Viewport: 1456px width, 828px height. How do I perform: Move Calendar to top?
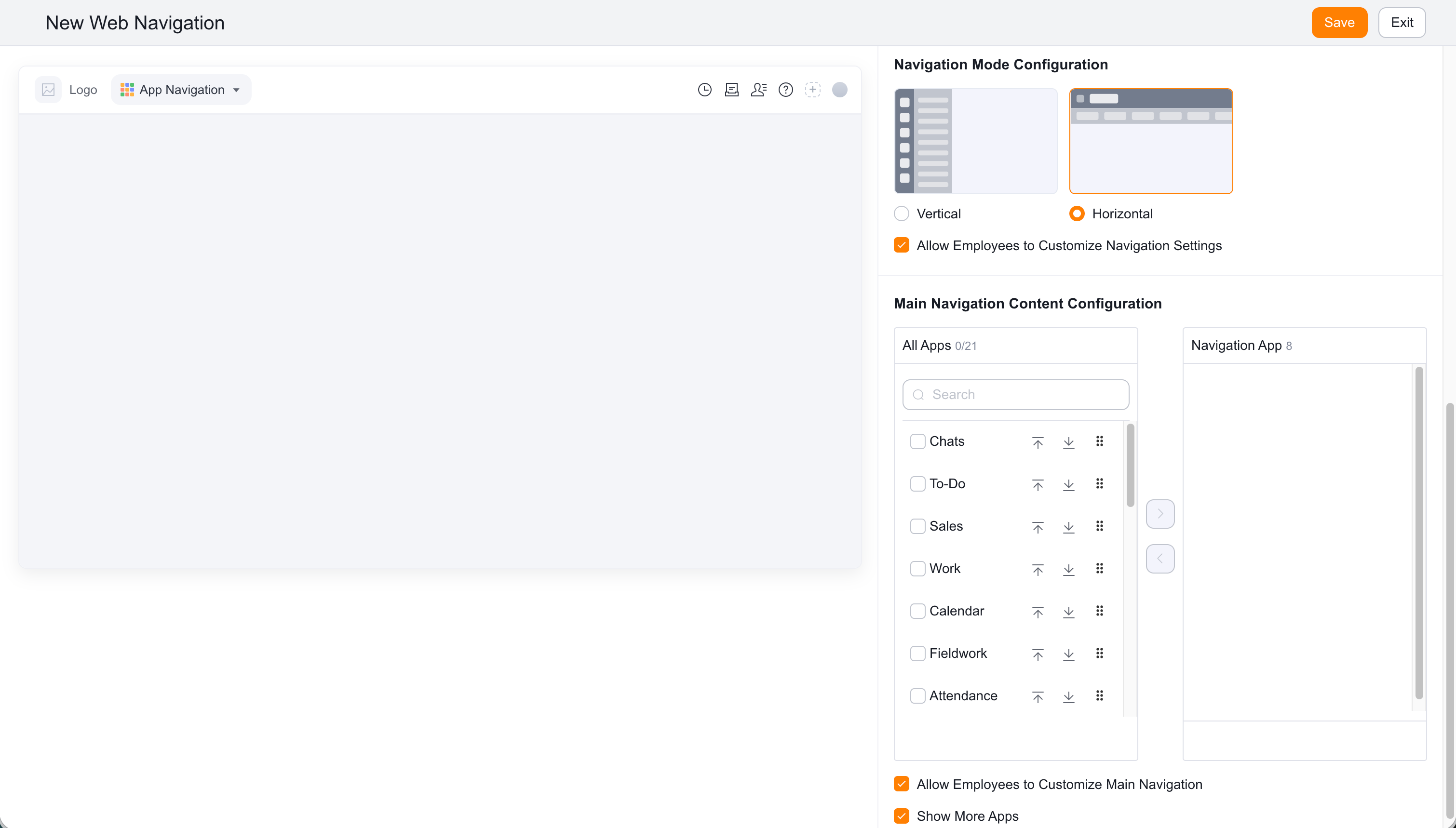[1038, 612]
